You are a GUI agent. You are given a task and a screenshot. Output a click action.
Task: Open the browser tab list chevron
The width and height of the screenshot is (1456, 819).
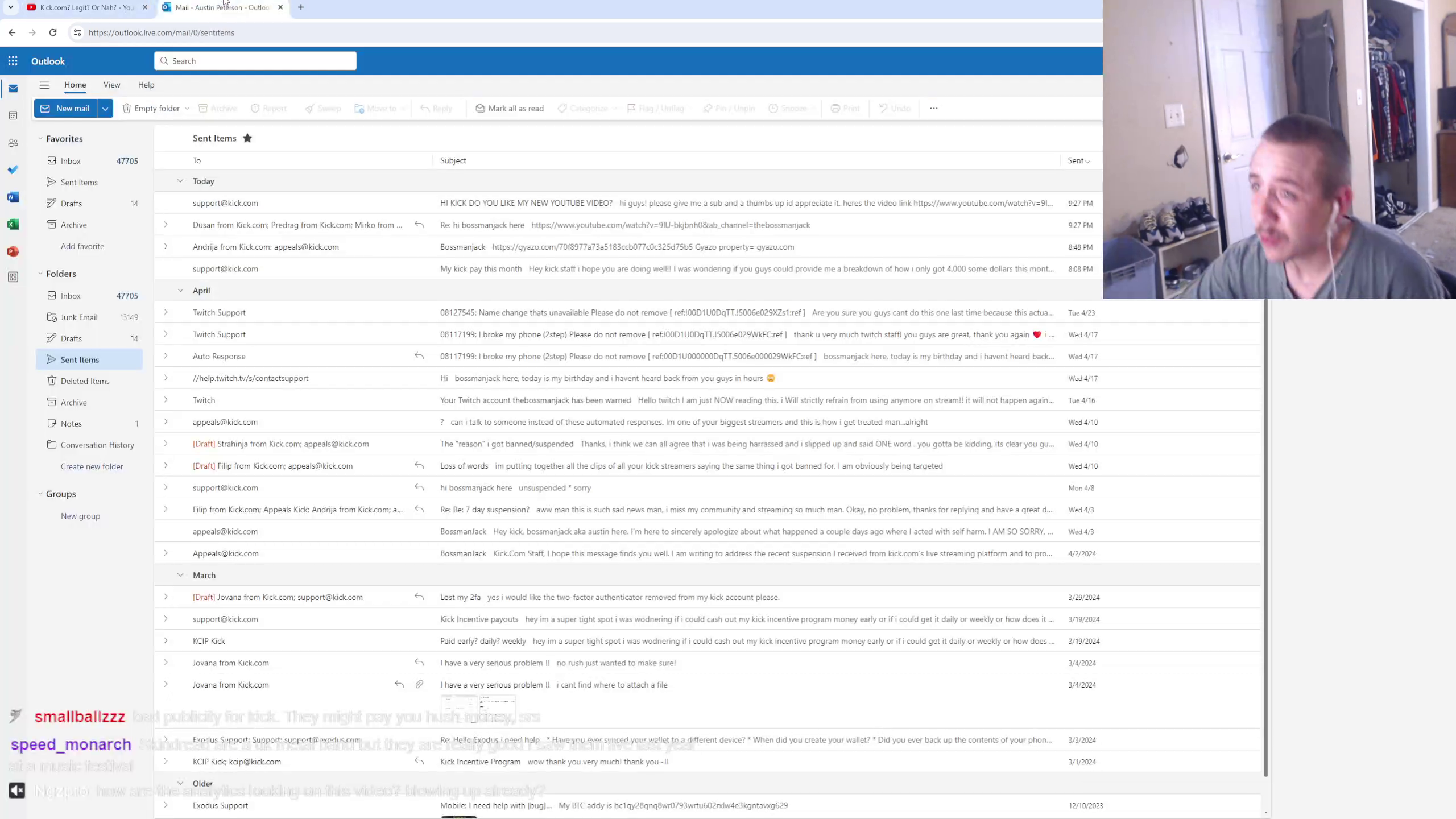click(10, 7)
